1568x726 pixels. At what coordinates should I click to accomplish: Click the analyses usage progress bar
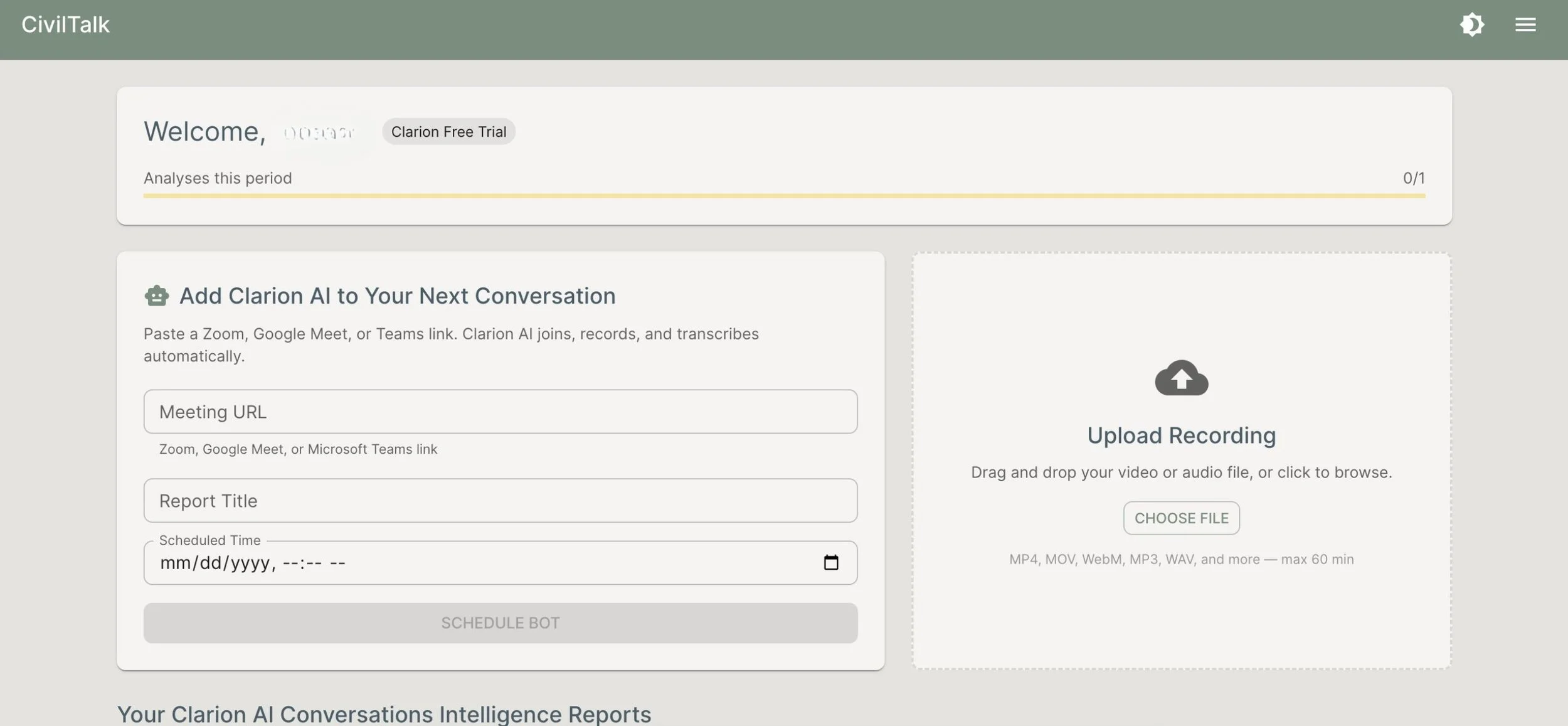(x=783, y=196)
